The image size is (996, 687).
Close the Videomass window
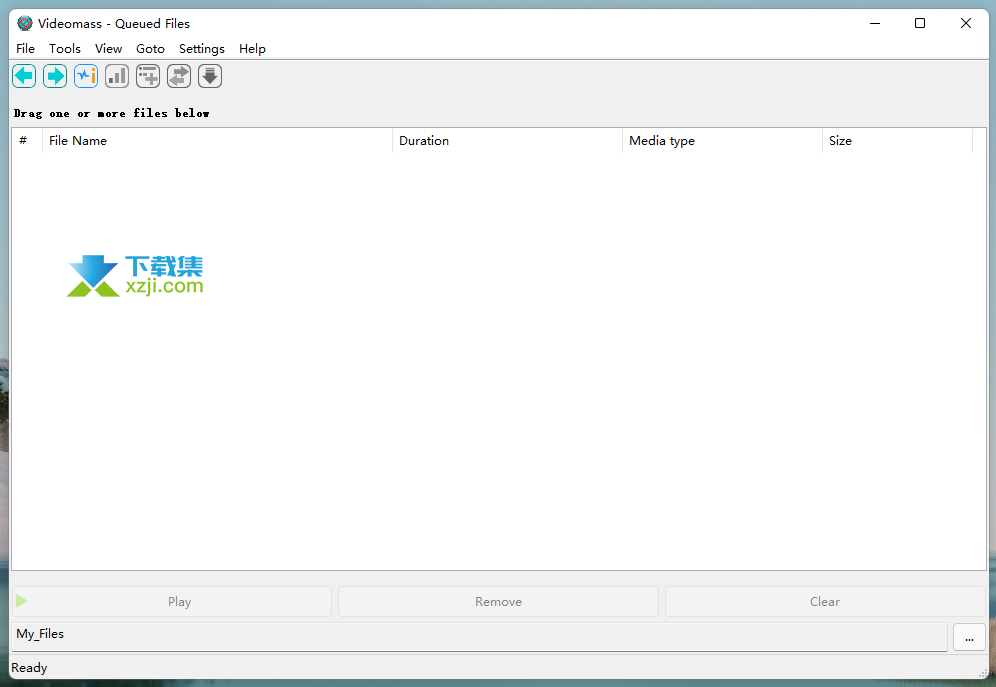pyautogui.click(x=966, y=23)
